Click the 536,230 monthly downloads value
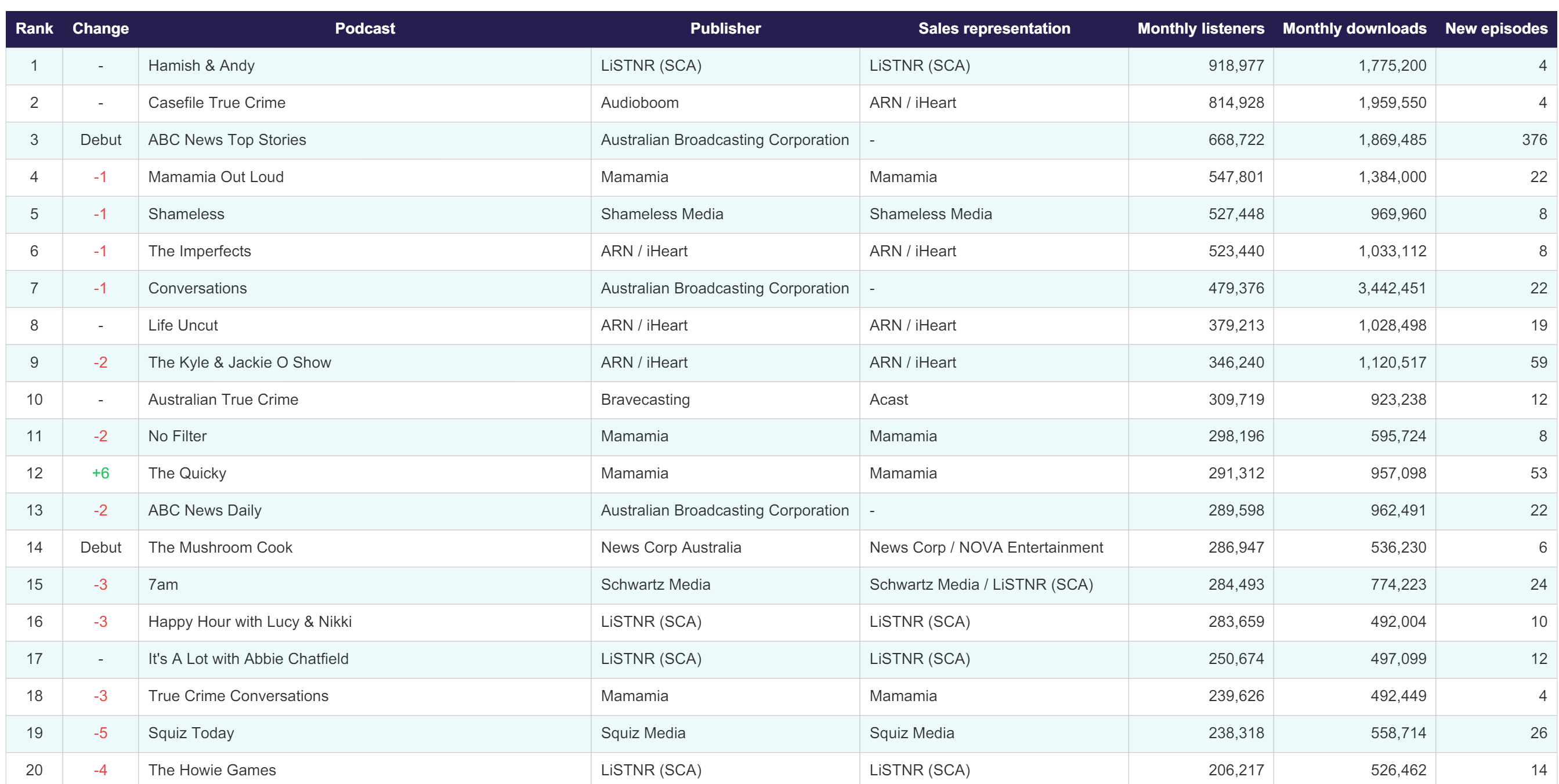 pyautogui.click(x=1398, y=547)
